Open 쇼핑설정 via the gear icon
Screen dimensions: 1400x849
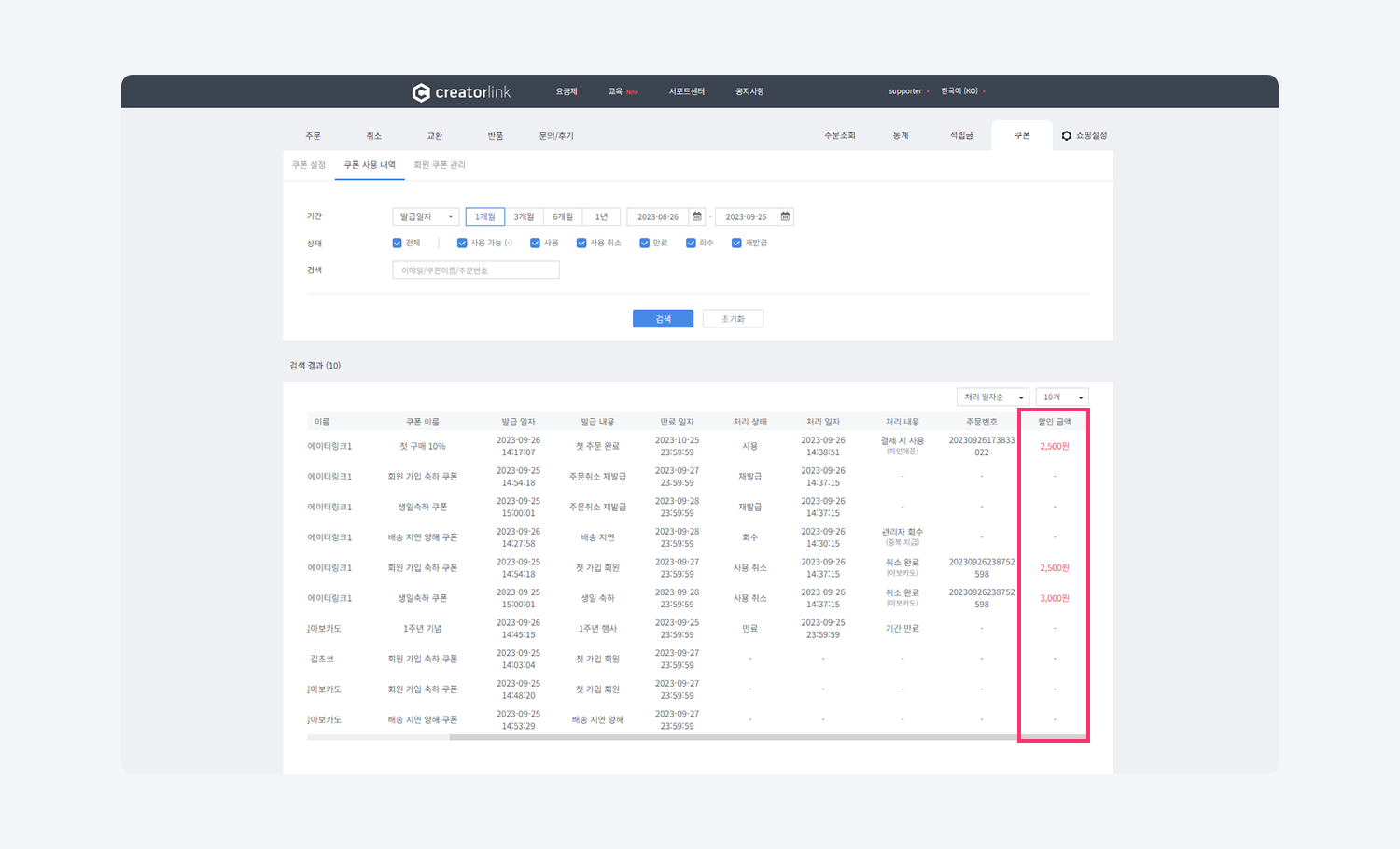point(1067,136)
